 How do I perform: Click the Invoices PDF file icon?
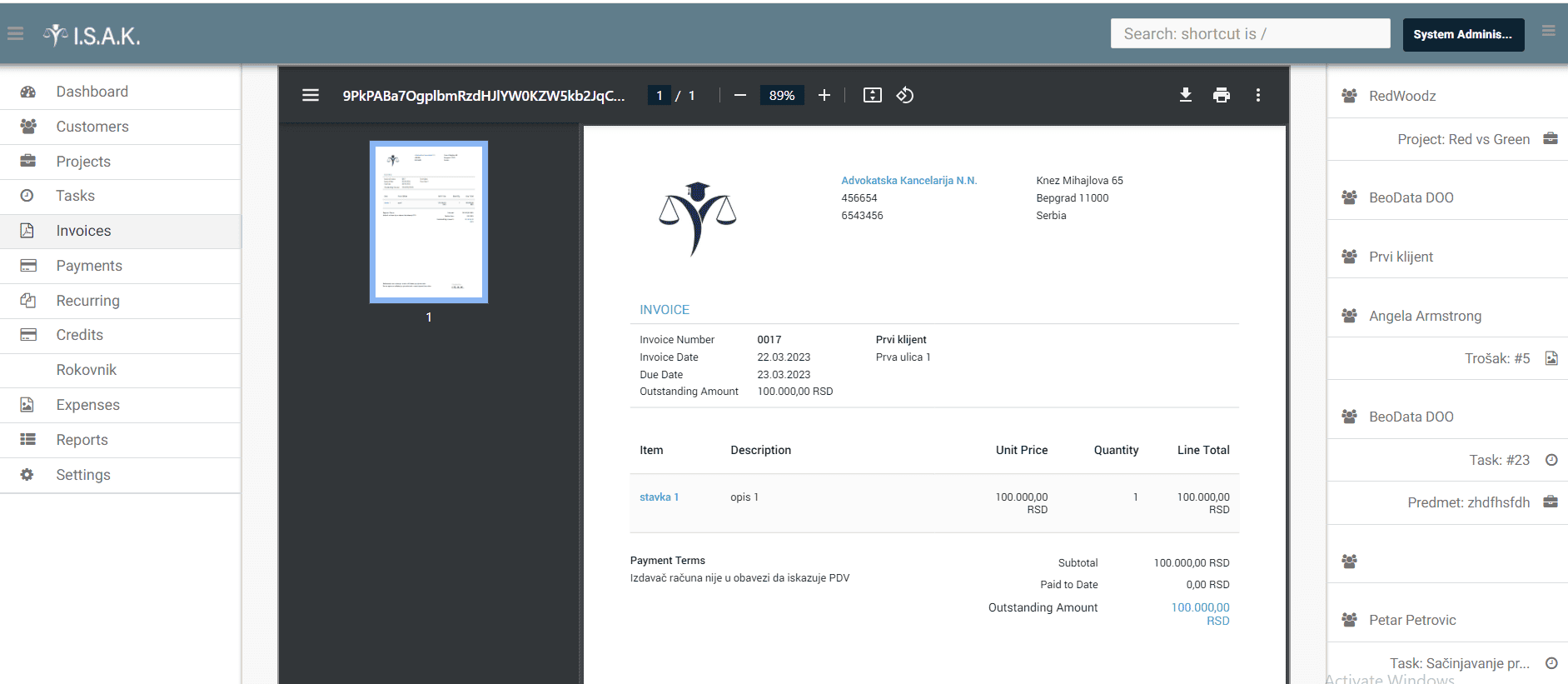(27, 231)
